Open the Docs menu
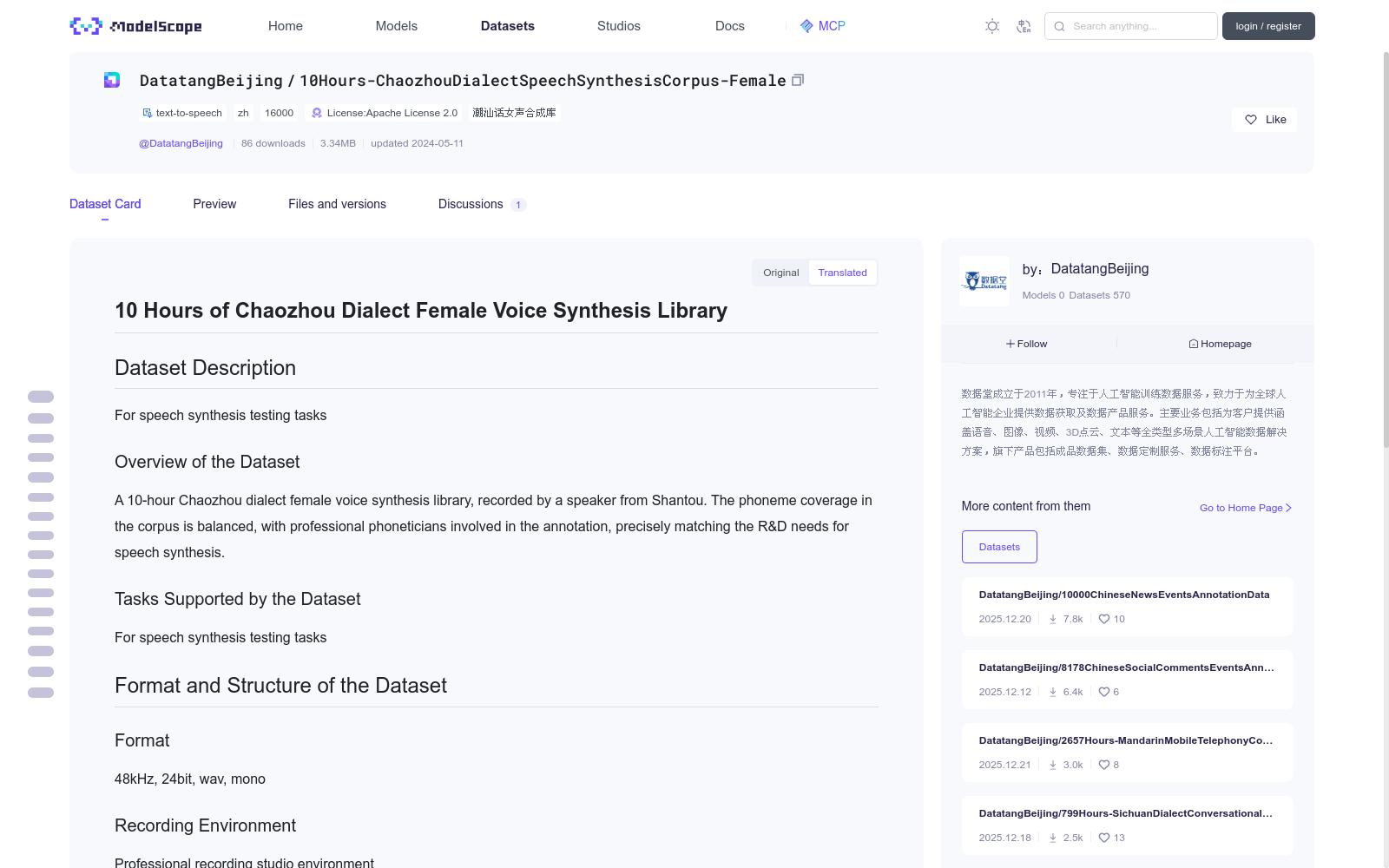Viewport: 1389px width, 868px height. click(730, 26)
